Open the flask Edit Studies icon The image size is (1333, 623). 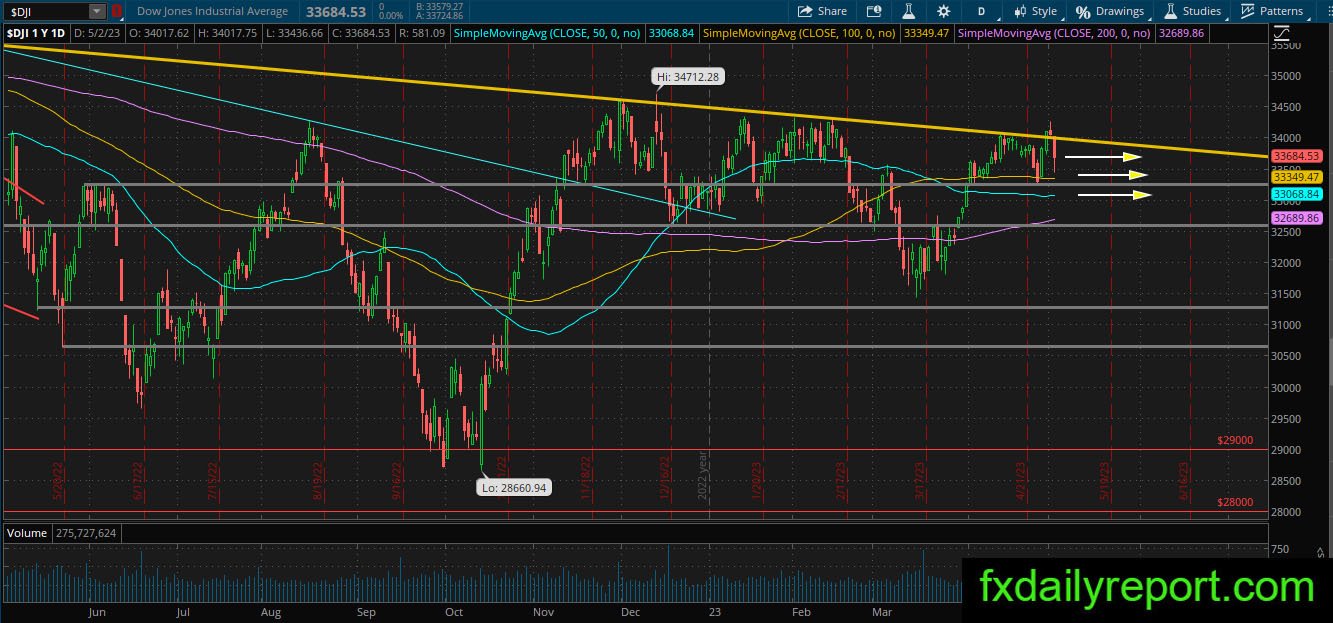(x=909, y=11)
